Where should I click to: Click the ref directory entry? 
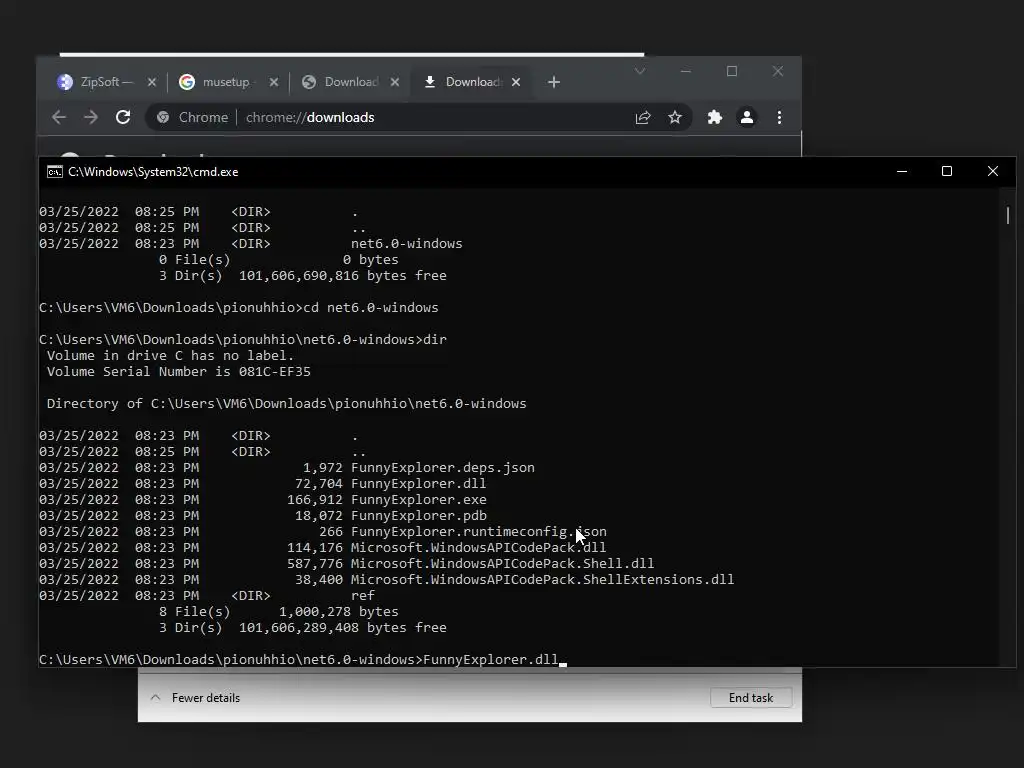tap(362, 596)
